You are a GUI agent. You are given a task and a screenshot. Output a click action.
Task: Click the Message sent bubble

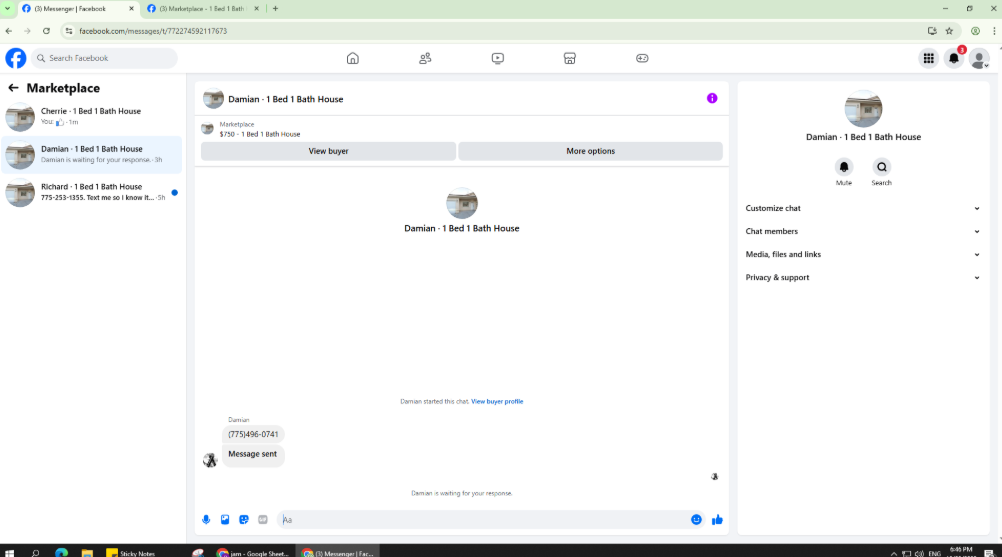point(252,454)
